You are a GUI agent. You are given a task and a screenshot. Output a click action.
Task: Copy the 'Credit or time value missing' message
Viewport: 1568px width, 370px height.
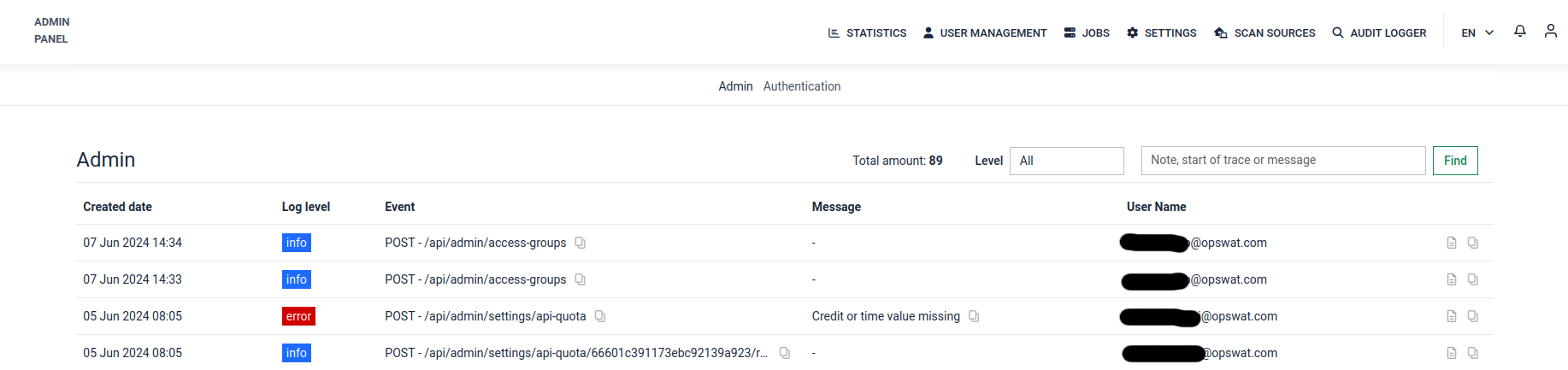pos(973,316)
